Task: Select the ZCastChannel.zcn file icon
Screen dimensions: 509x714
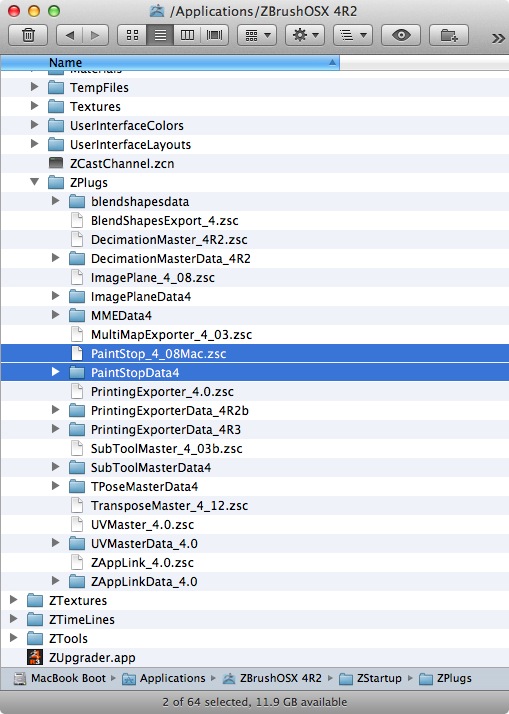Action: [56, 163]
